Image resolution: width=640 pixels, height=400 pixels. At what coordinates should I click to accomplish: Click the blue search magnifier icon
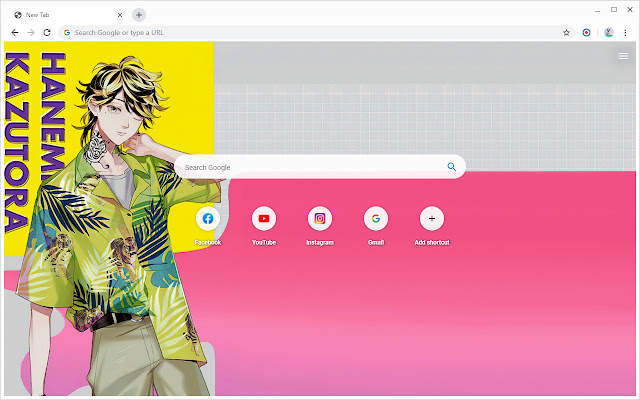coord(451,167)
